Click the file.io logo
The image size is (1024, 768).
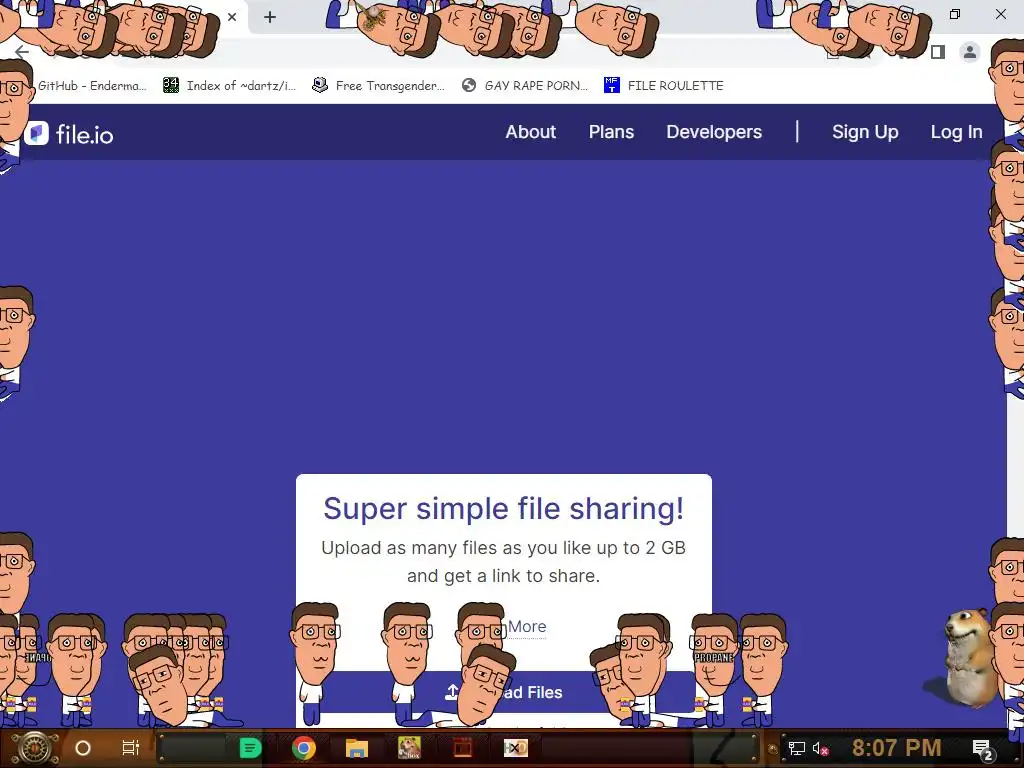(x=69, y=134)
